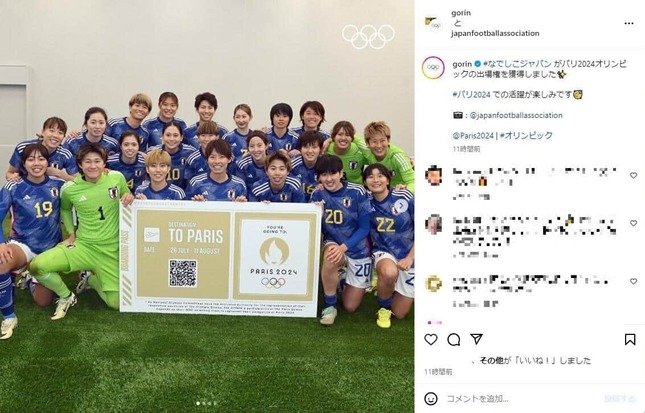Click the #なでしこジャパン hashtag

pyautogui.click(x=517, y=64)
